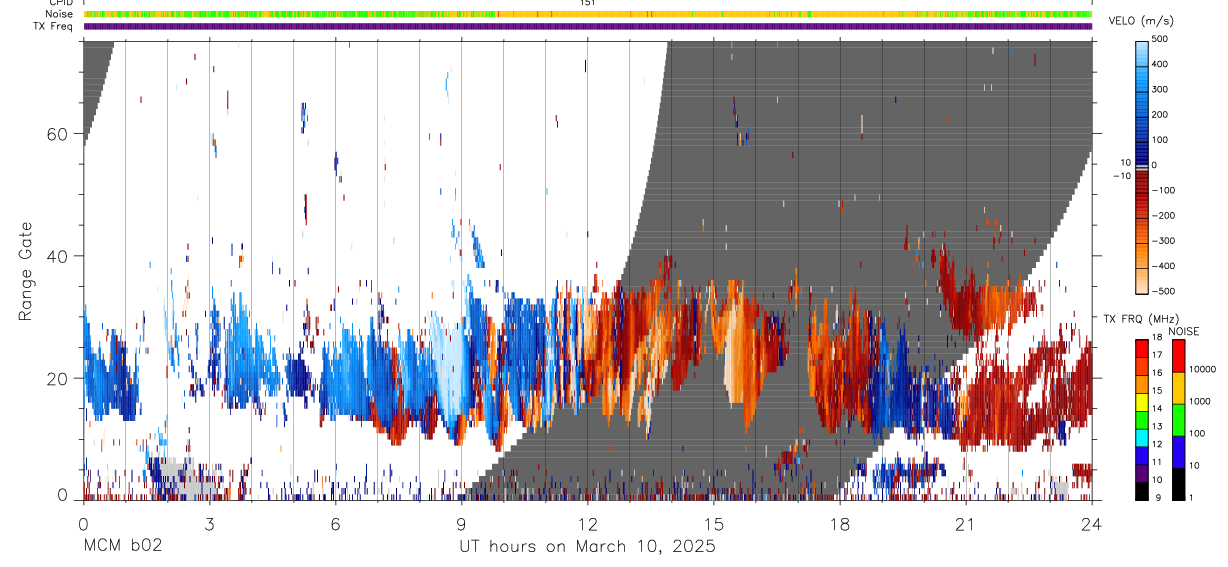The image size is (1228, 567).
Task: Click the green-orange Noise strip at top
Action: pos(587,14)
